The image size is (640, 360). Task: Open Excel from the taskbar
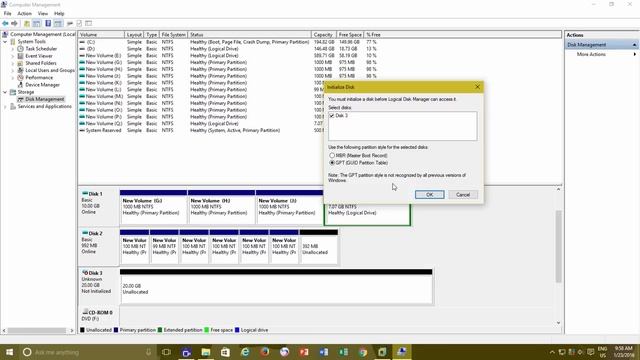(x=343, y=352)
